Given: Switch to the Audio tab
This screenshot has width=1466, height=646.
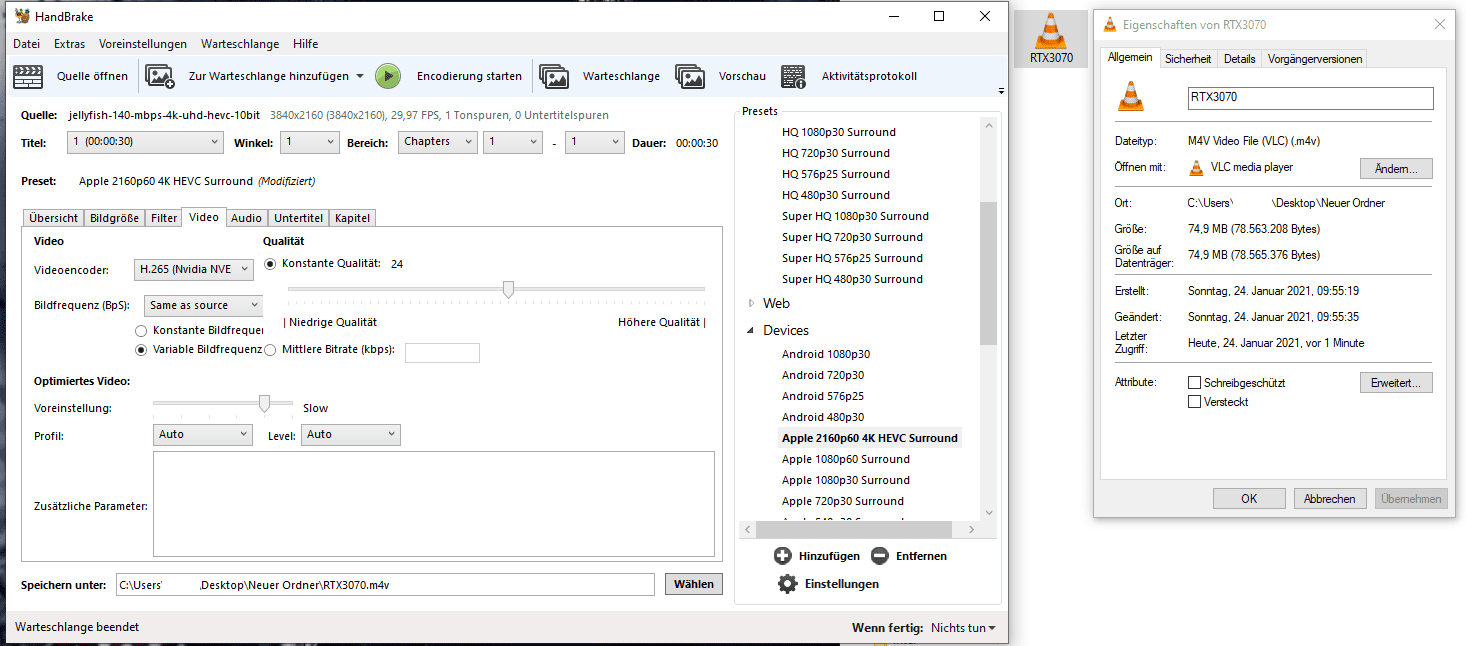Looking at the screenshot, I should [246, 218].
